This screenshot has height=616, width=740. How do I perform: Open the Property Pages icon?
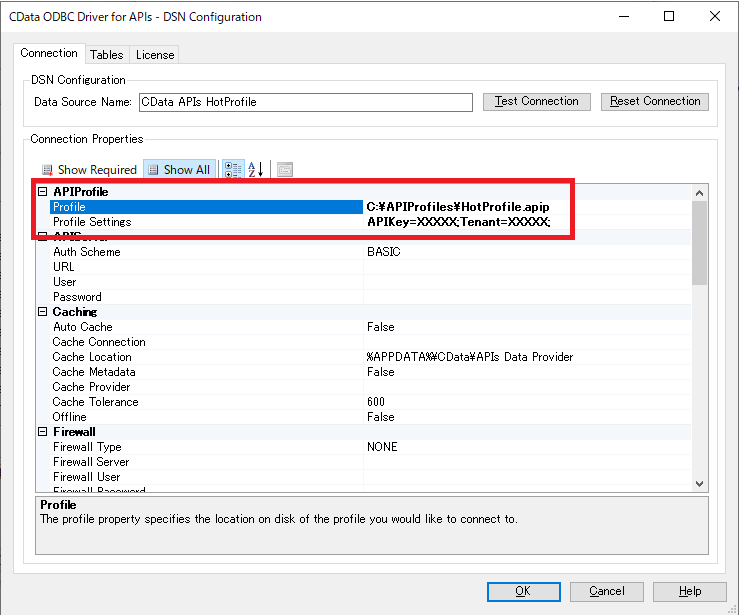(285, 169)
